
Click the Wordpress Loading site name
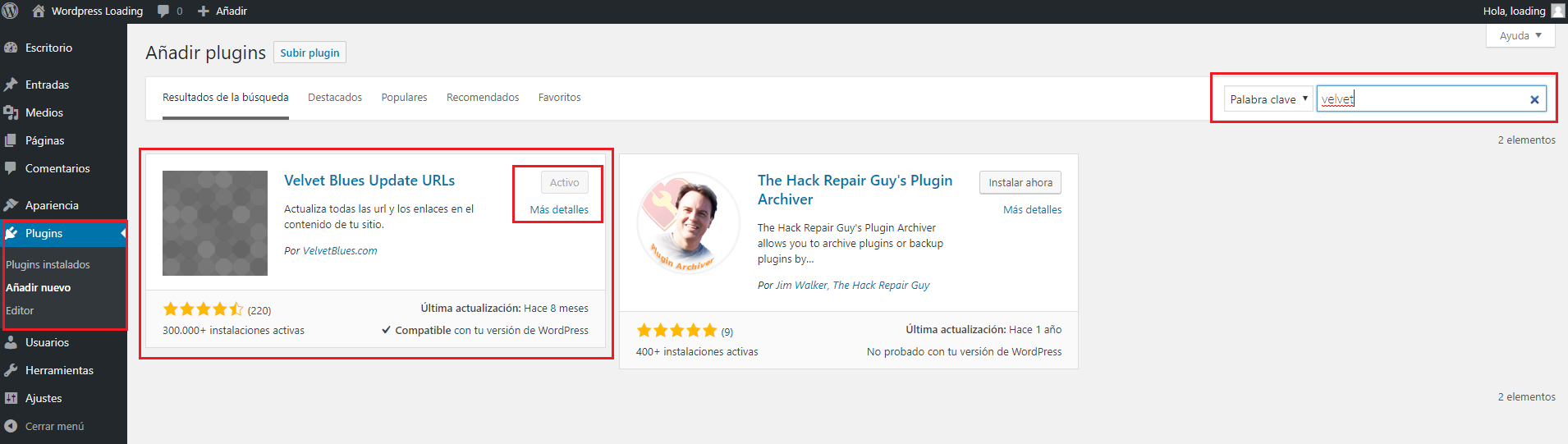pyautogui.click(x=97, y=11)
